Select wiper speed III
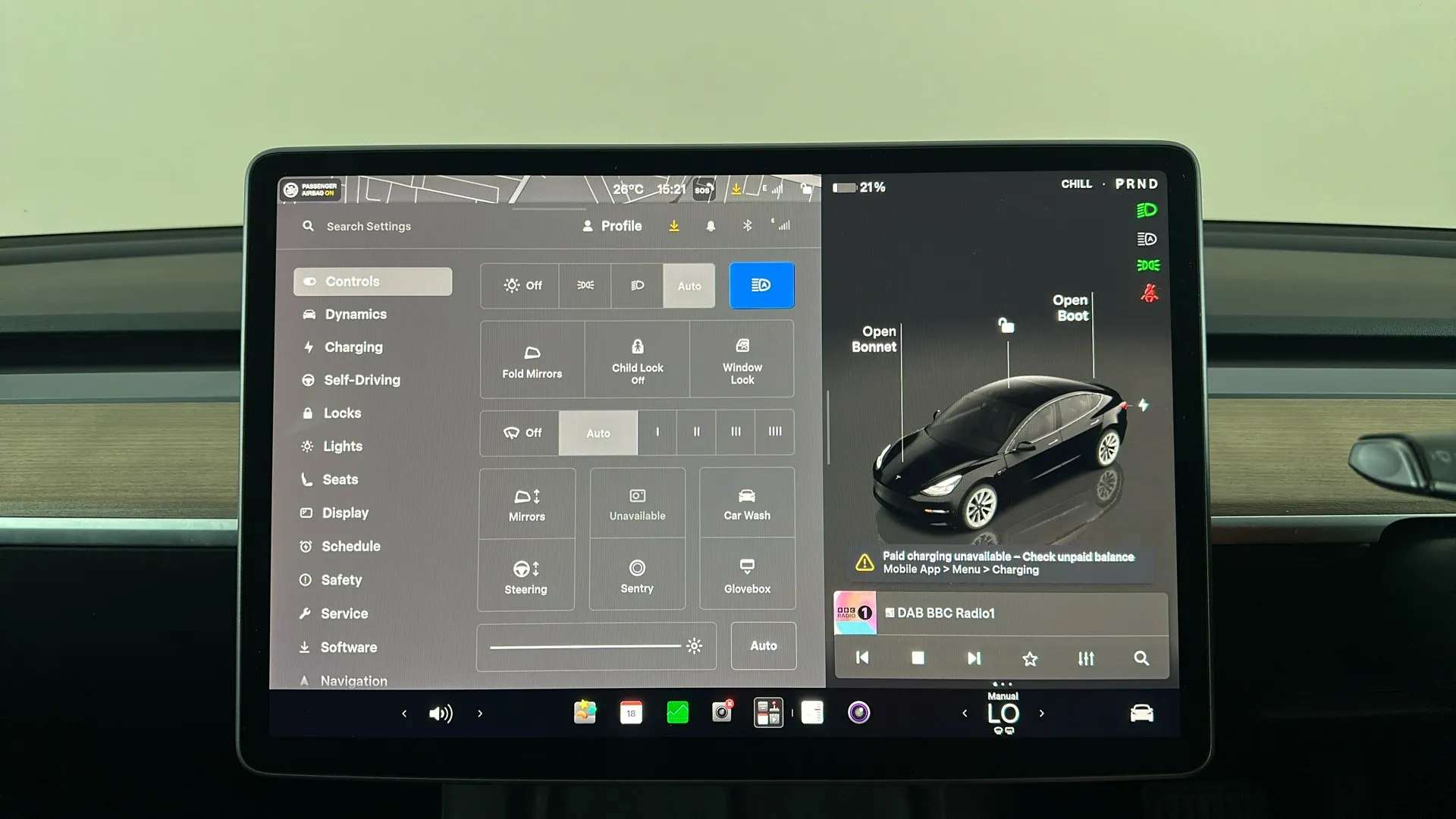This screenshot has height=819, width=1456. coord(736,432)
